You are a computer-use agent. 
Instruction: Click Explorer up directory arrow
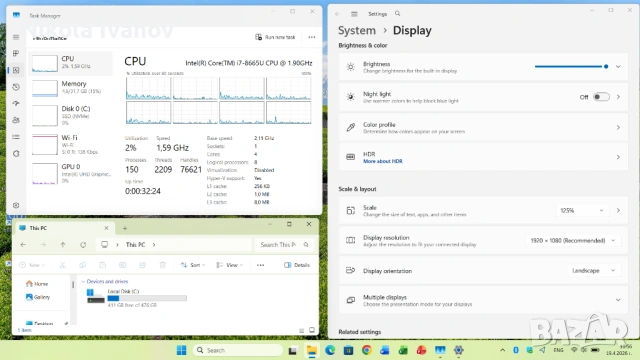click(63, 244)
